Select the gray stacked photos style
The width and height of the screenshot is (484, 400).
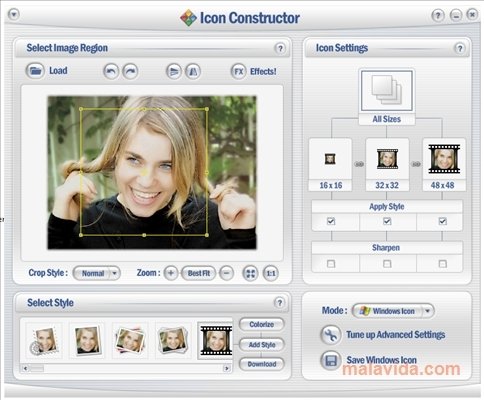tap(173, 341)
